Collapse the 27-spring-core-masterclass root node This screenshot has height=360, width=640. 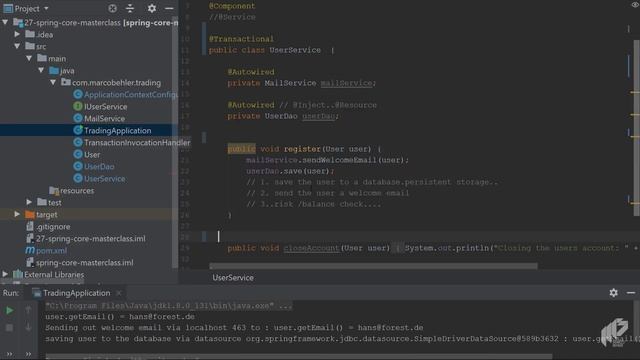click(x=5, y=22)
